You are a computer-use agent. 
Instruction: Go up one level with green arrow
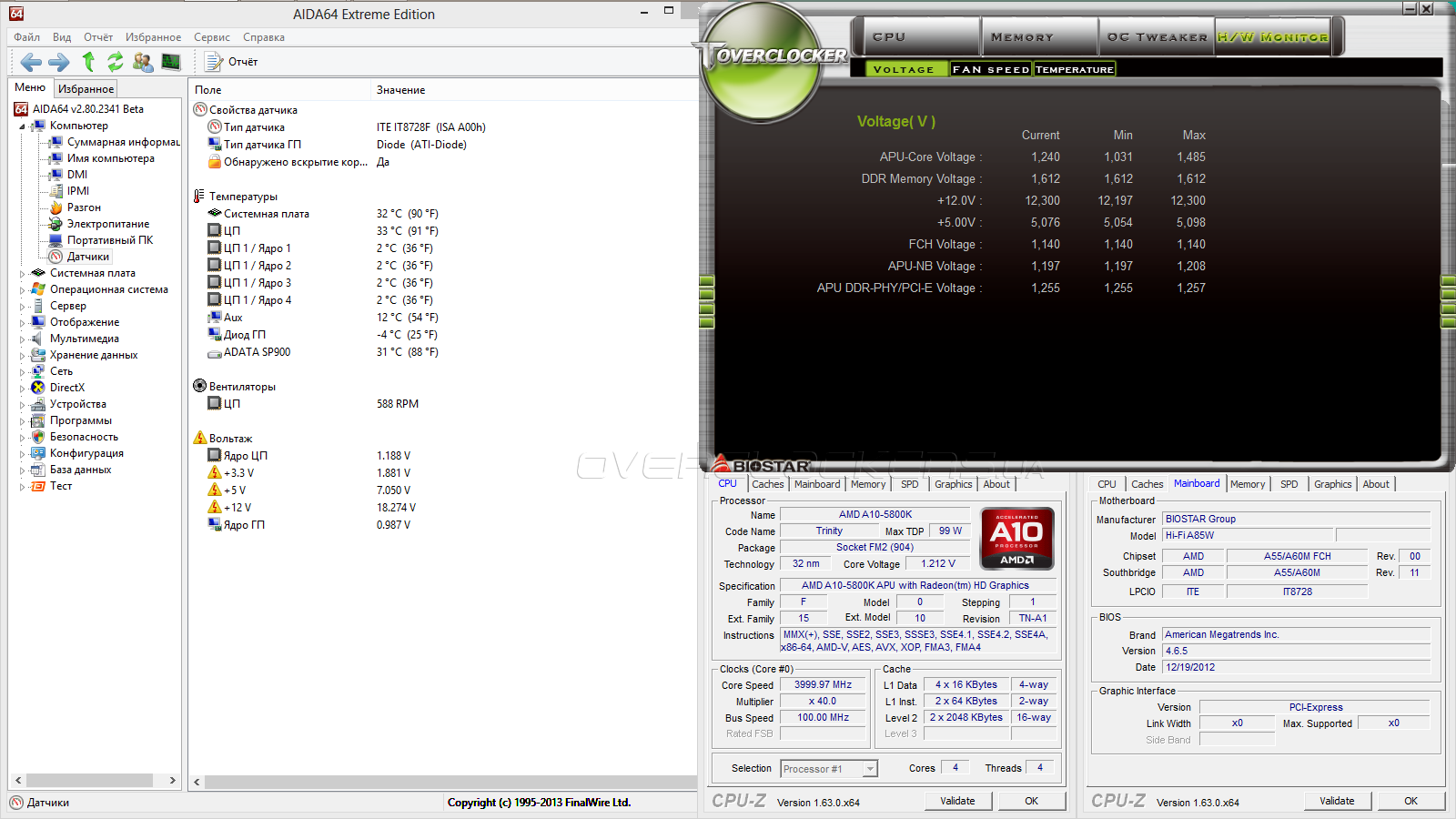[x=88, y=62]
